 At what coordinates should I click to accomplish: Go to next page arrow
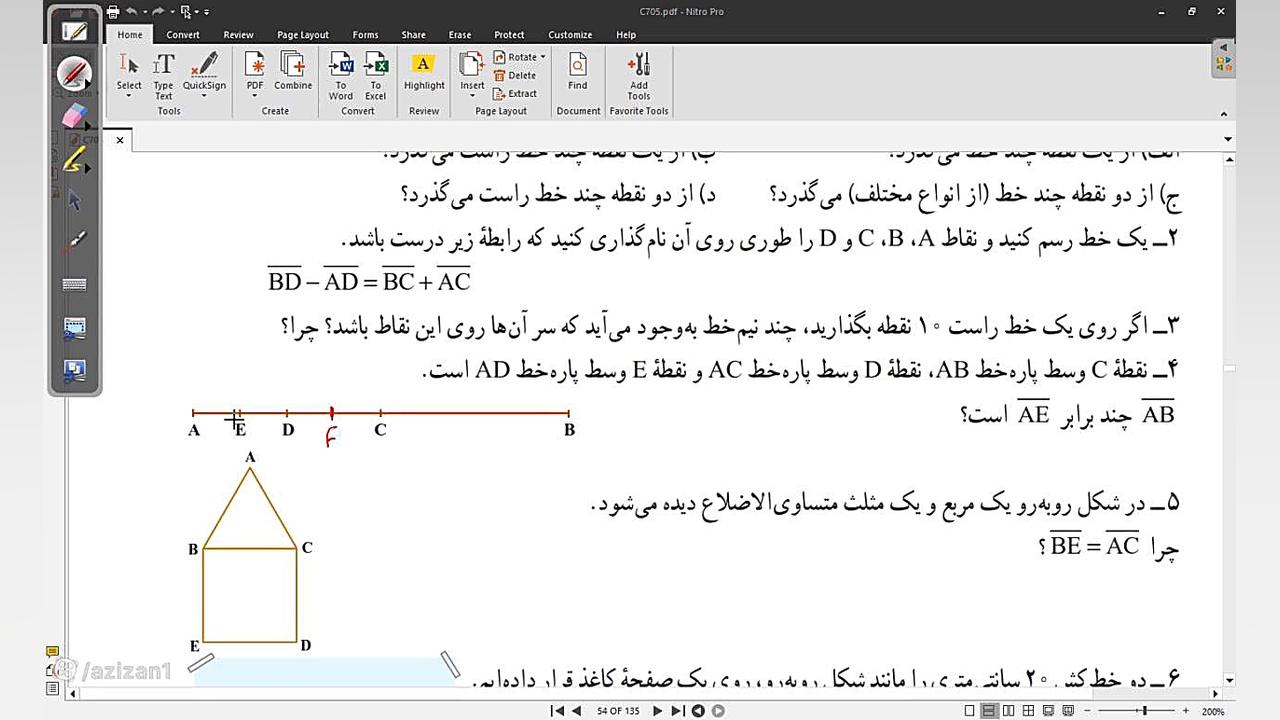657,711
